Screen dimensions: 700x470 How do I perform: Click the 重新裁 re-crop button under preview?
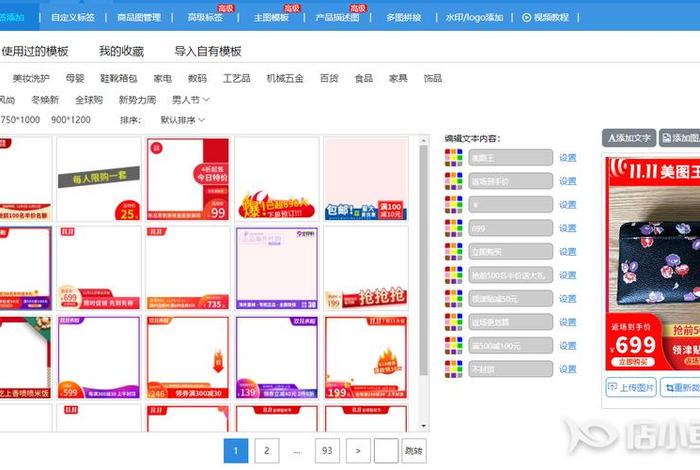[x=680, y=387]
